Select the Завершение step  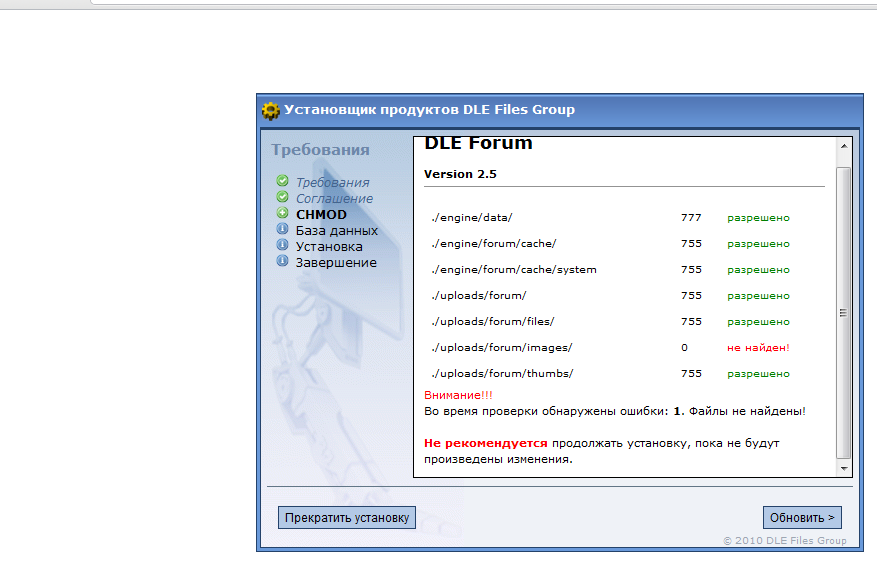pyautogui.click(x=336, y=263)
